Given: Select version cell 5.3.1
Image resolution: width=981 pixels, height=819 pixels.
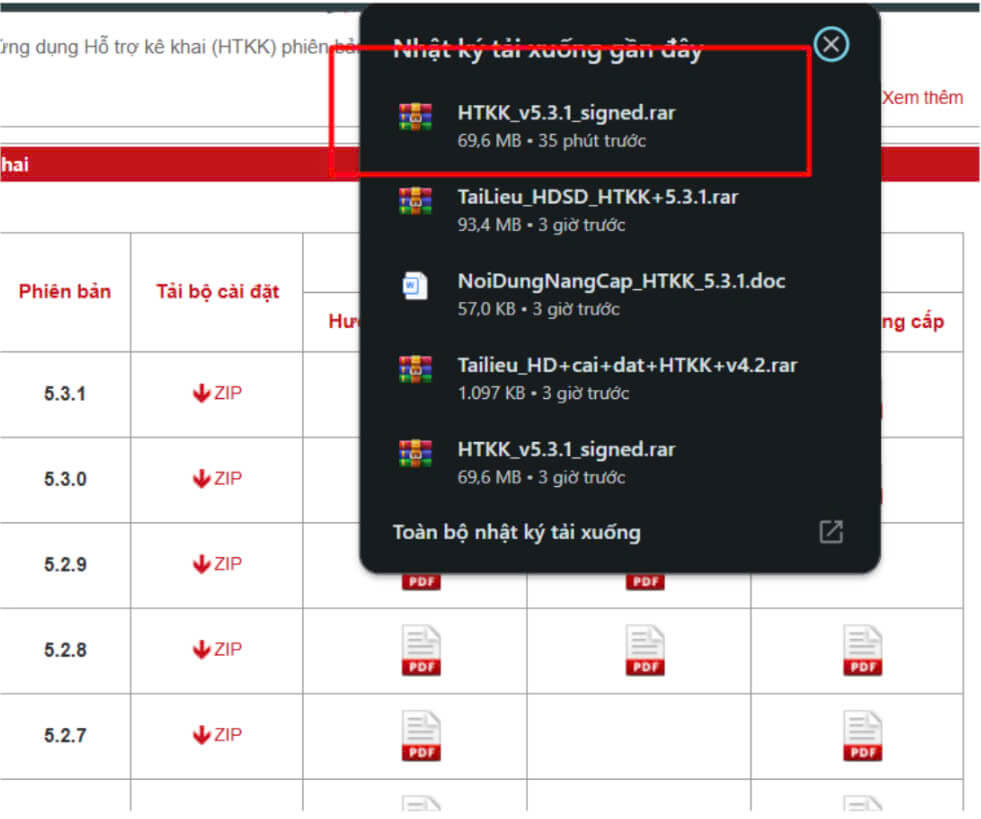Looking at the screenshot, I should tap(65, 394).
